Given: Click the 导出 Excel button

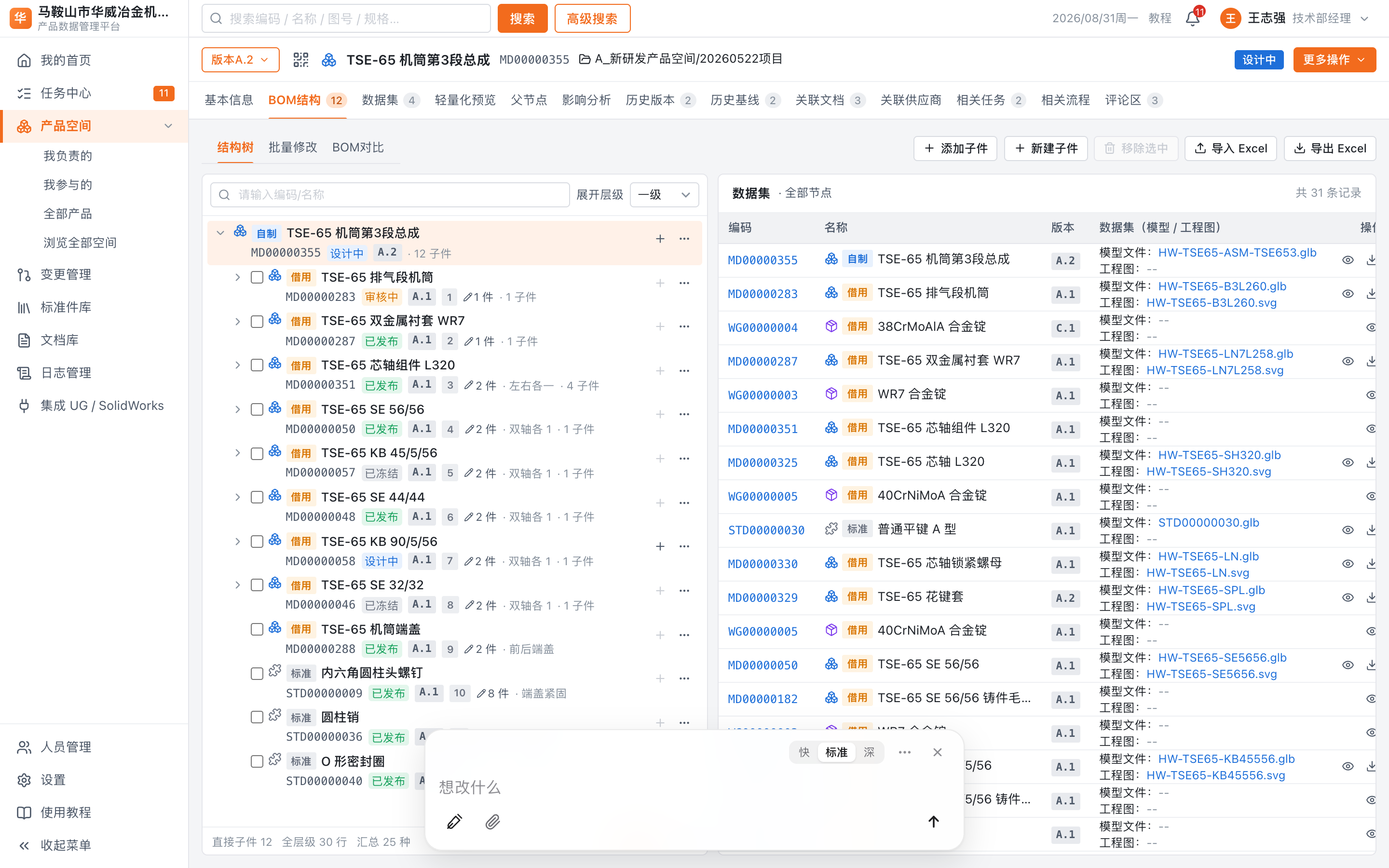Looking at the screenshot, I should (x=1329, y=148).
